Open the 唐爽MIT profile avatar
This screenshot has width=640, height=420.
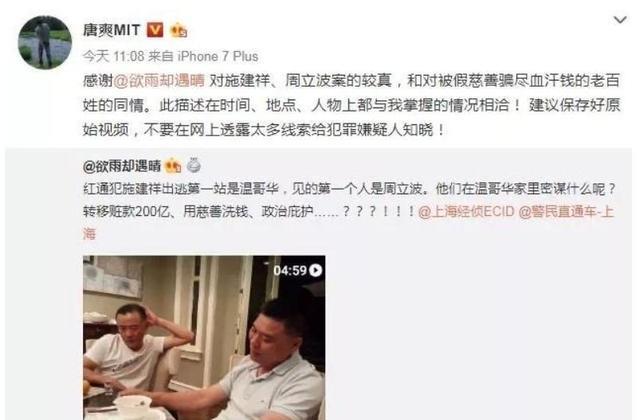click(45, 43)
